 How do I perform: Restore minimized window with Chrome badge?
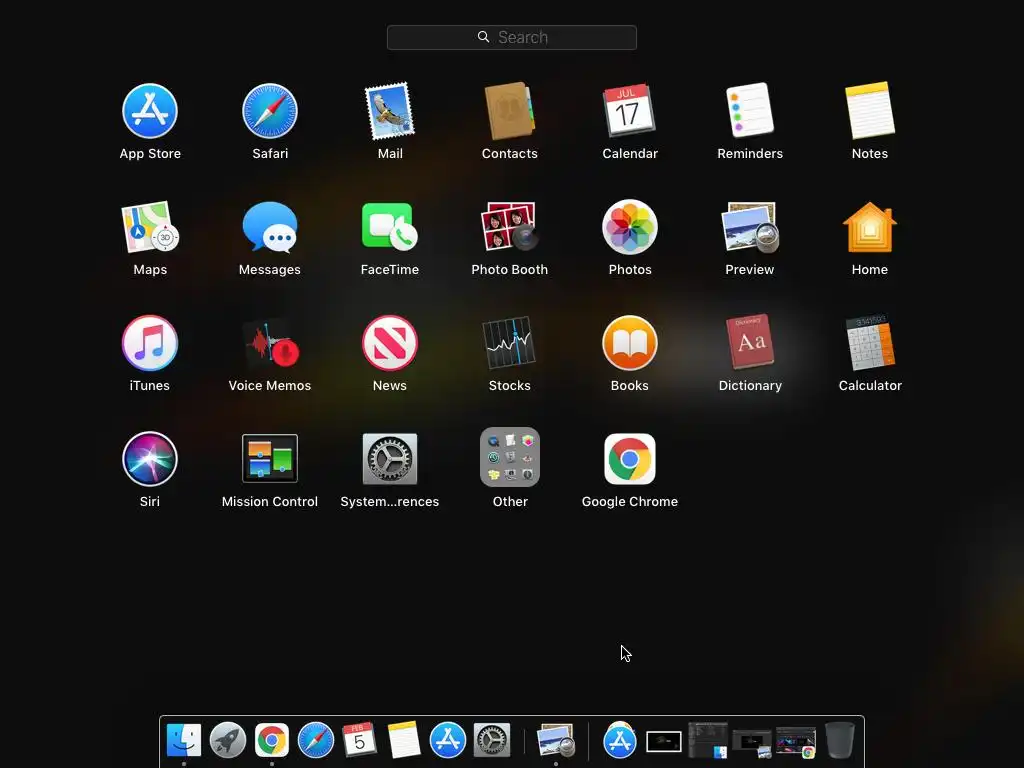tap(795, 742)
